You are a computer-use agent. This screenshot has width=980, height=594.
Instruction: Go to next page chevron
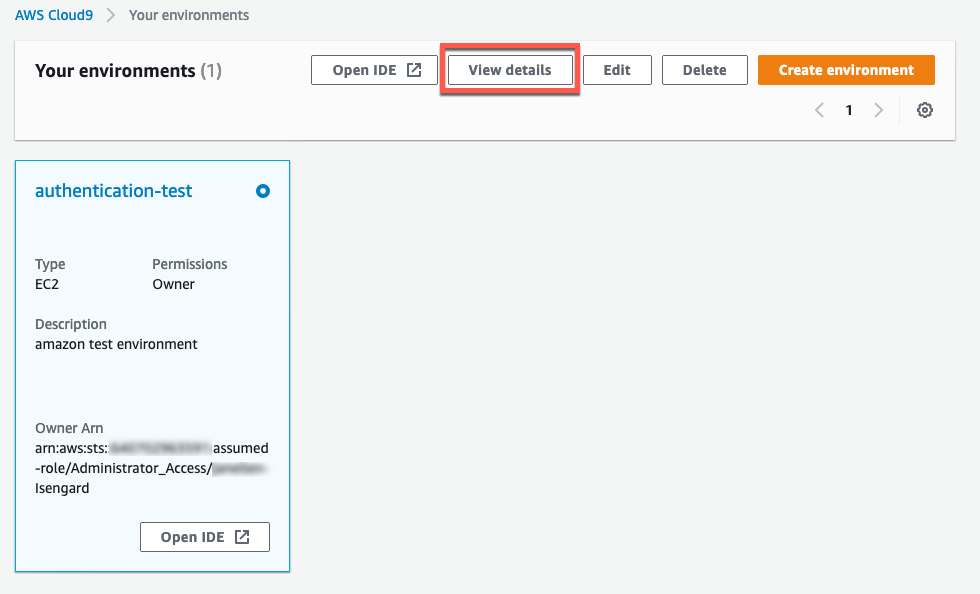click(878, 110)
